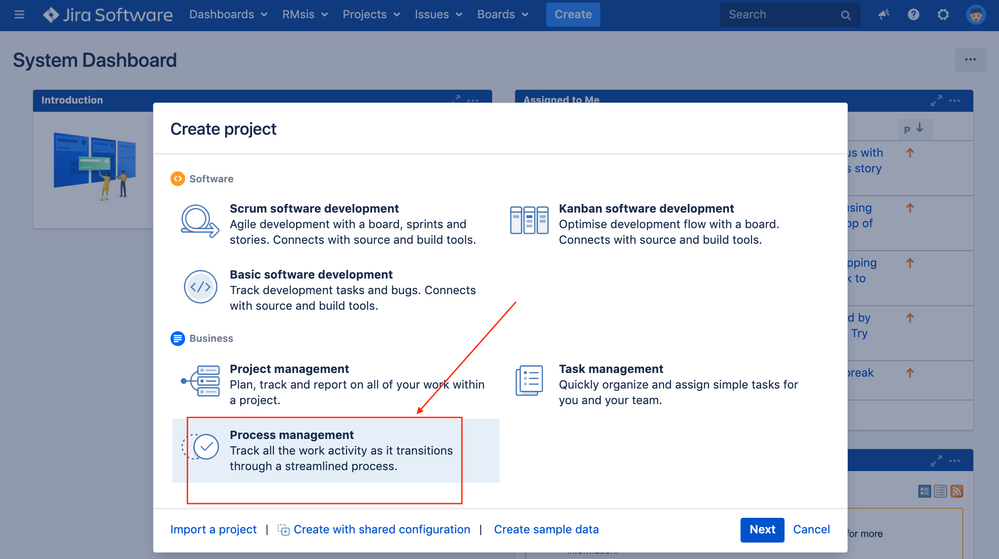Click the Kanban board icon
Viewport: 999px width, 559px height.
[x=529, y=221]
